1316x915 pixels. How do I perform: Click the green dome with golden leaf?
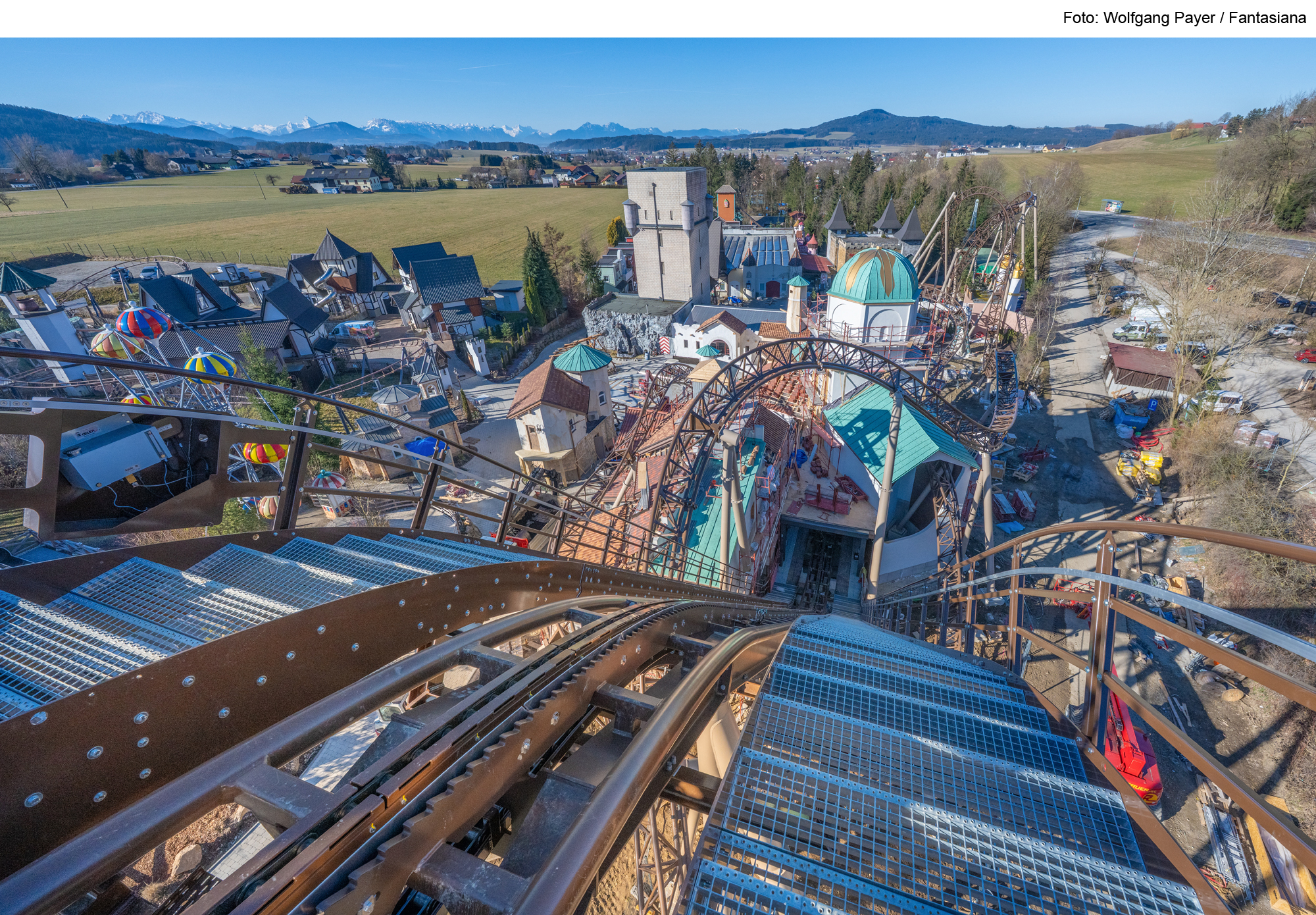[x=873, y=275]
